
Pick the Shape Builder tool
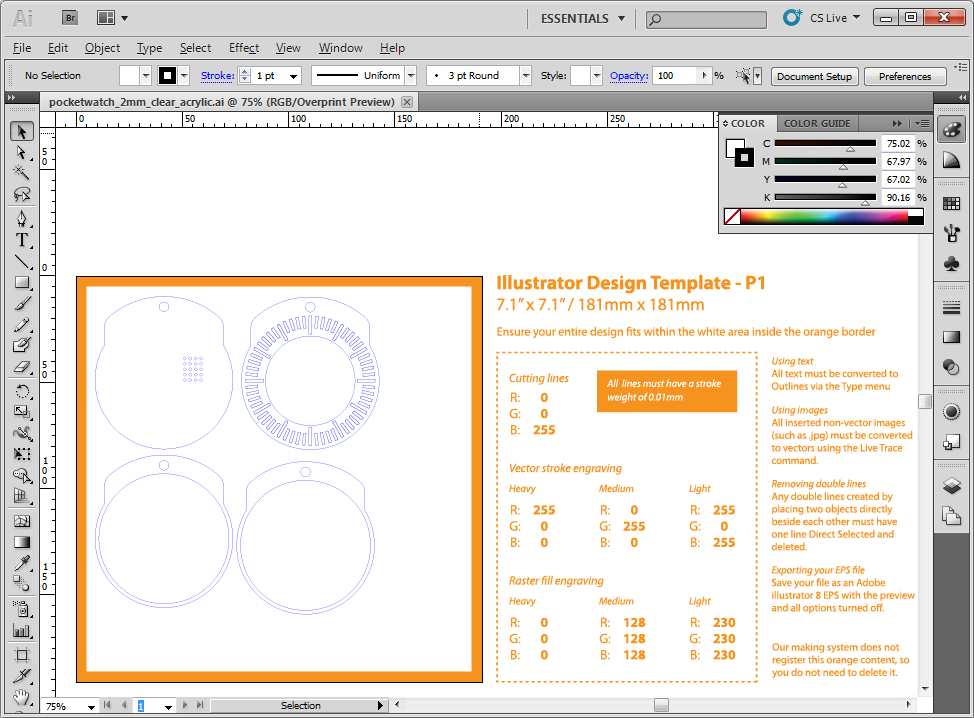(22, 475)
